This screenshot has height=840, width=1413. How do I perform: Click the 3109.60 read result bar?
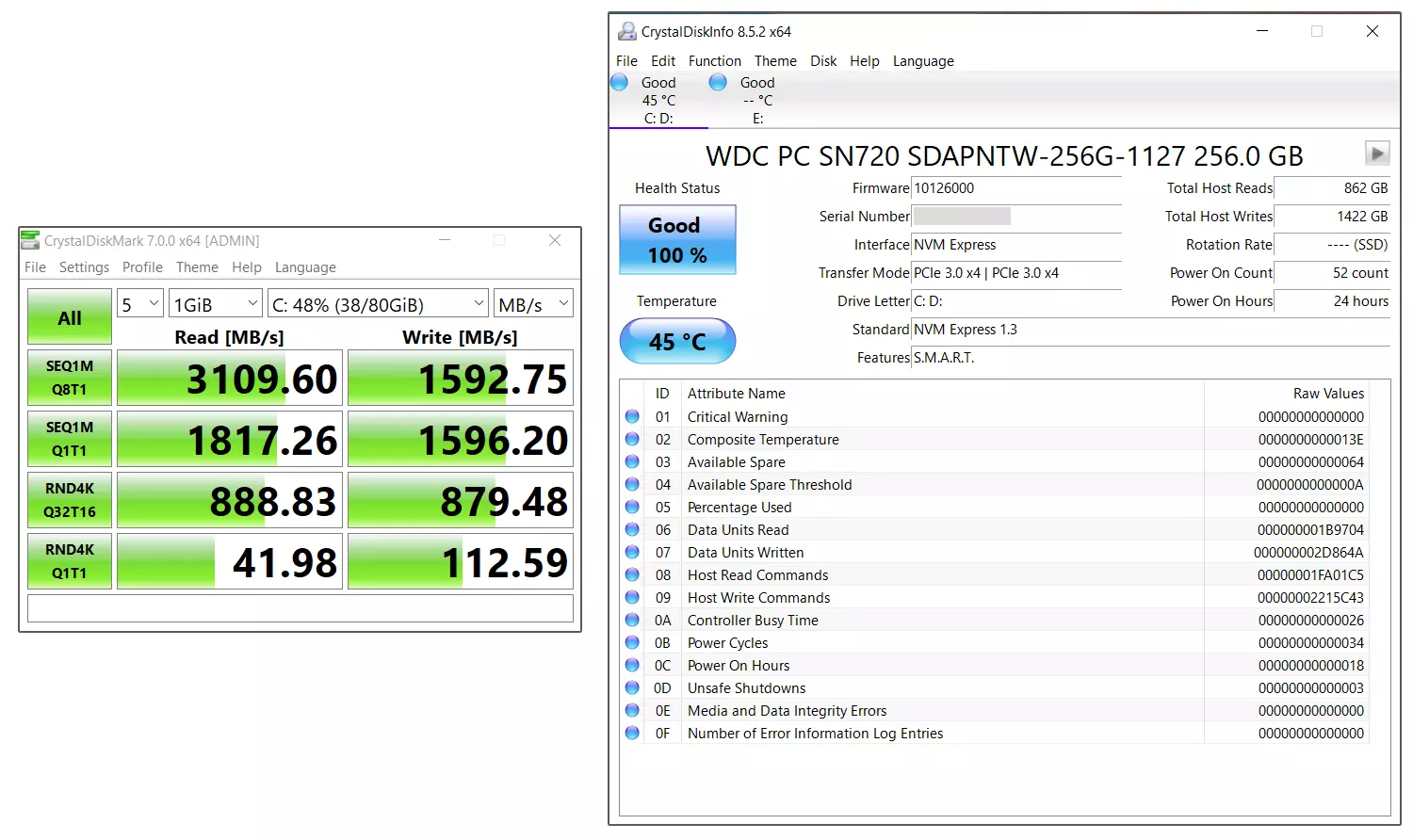[230, 378]
